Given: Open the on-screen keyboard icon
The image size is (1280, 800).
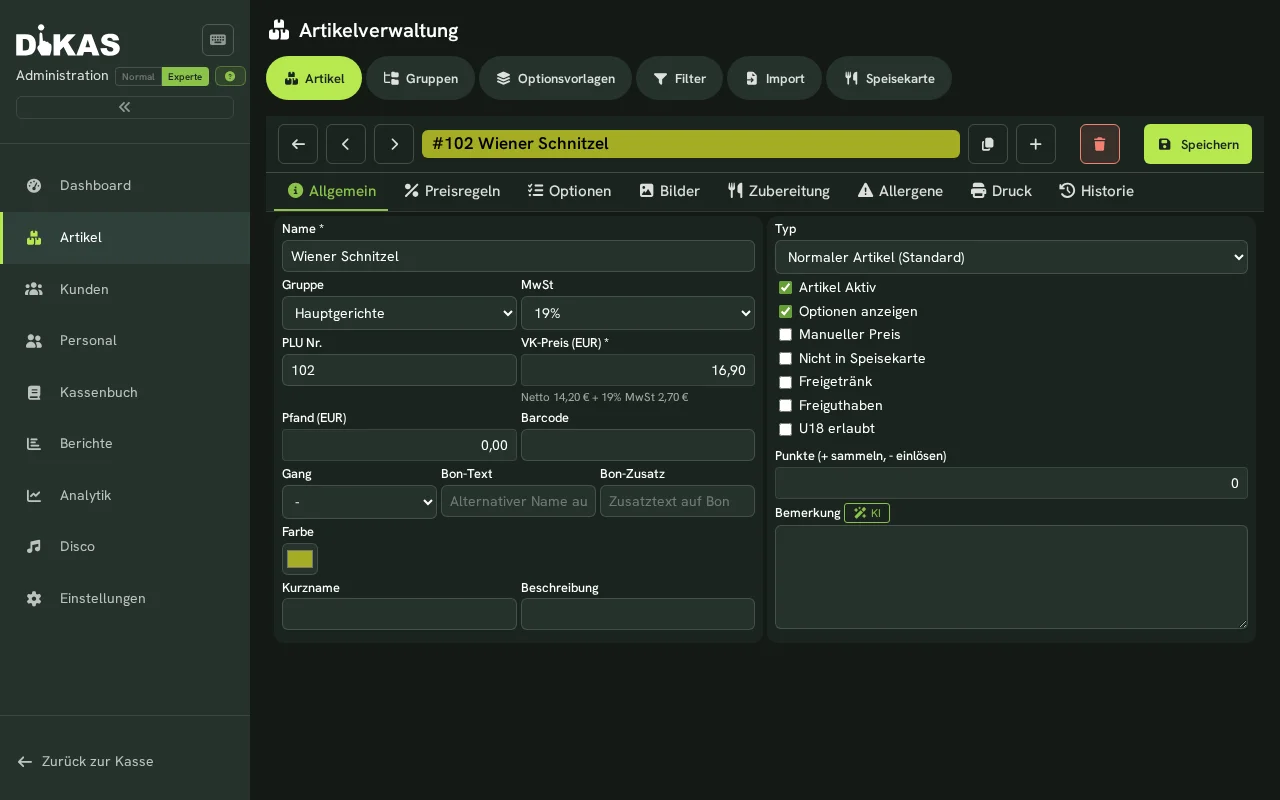Looking at the screenshot, I should (x=218, y=40).
